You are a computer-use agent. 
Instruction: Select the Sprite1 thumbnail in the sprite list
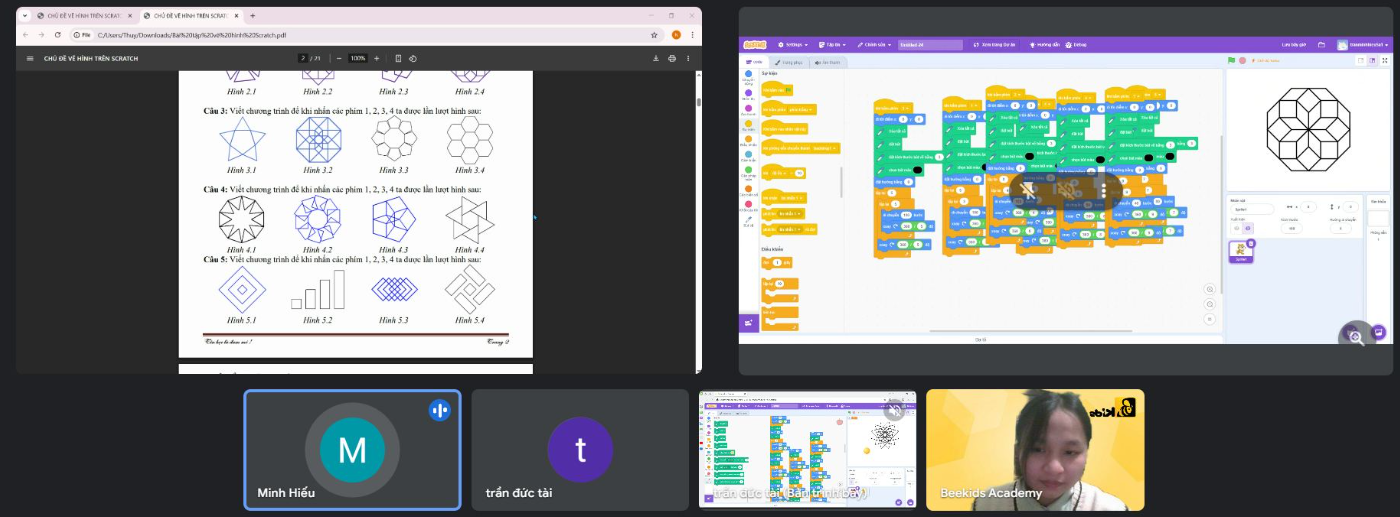(1241, 252)
